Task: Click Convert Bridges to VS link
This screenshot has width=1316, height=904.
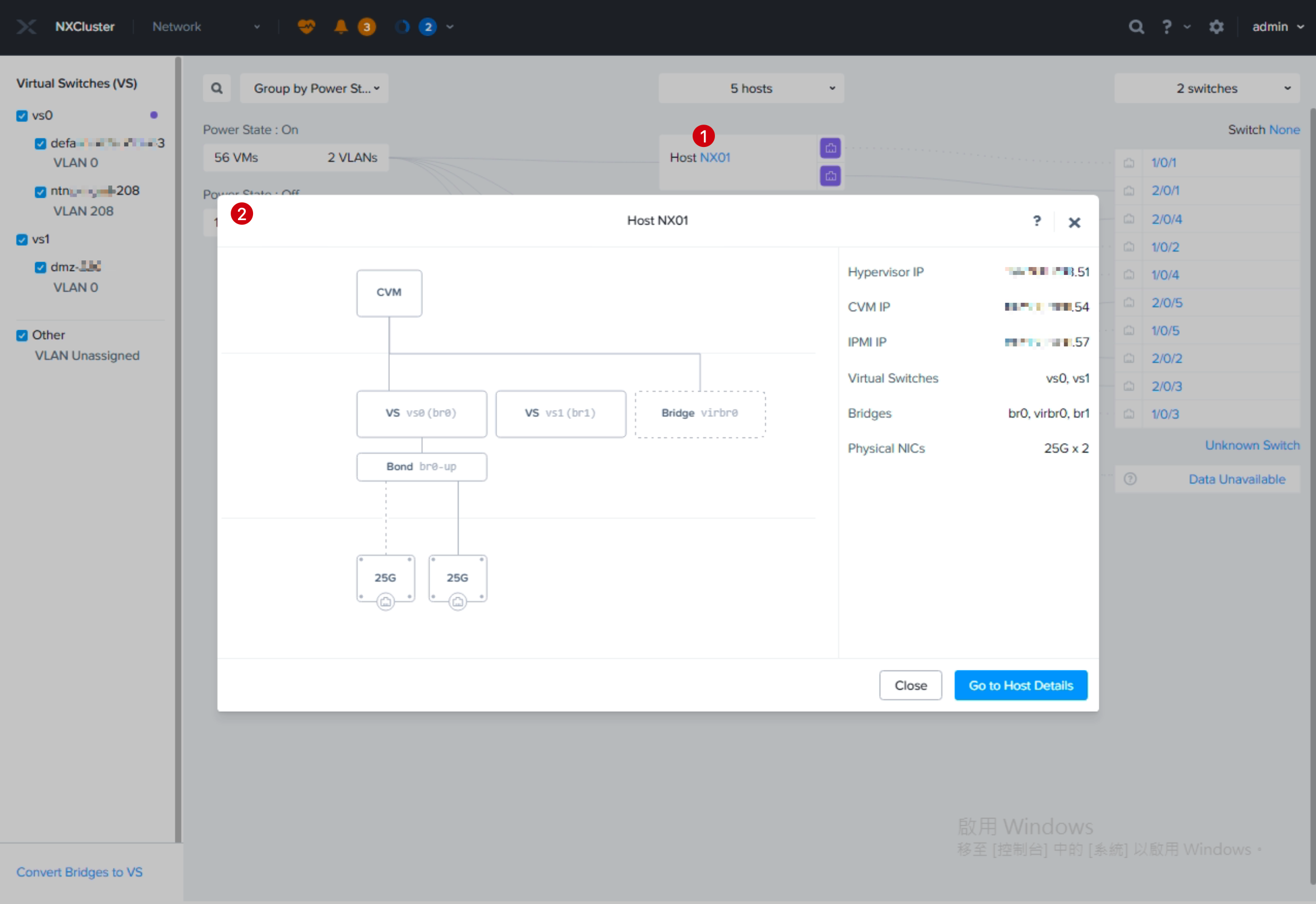Action: pyautogui.click(x=79, y=872)
